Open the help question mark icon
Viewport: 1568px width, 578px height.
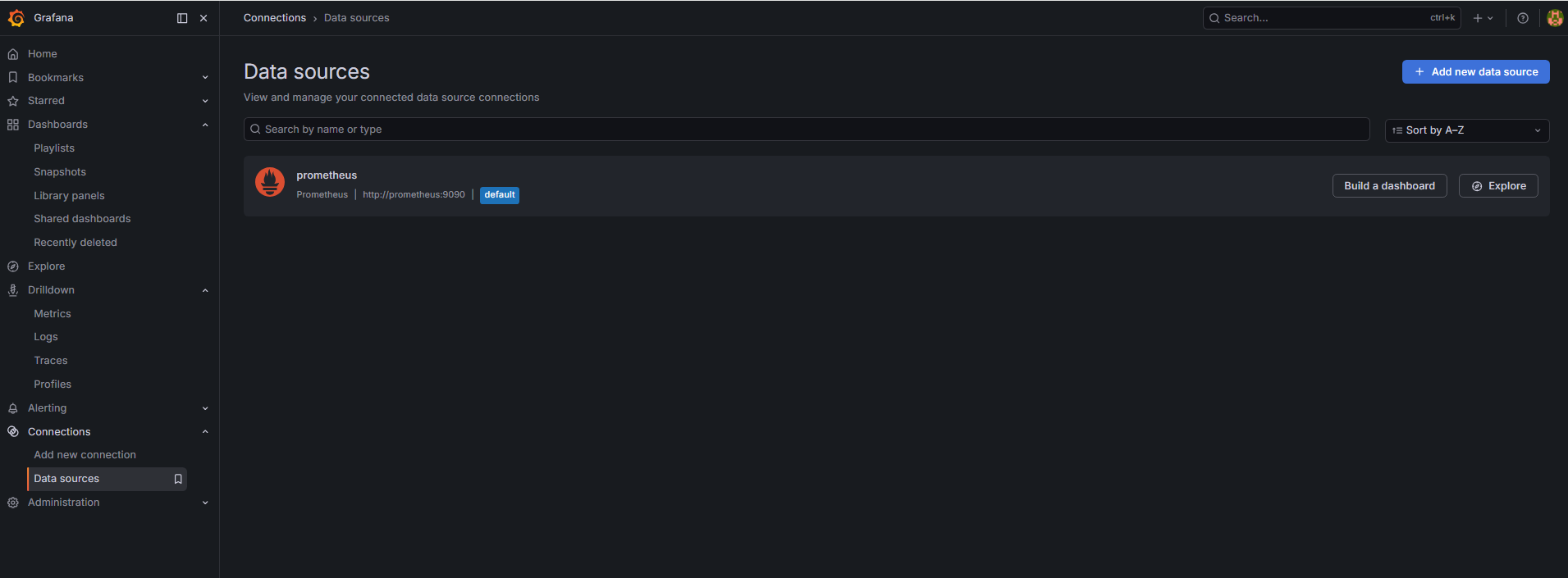pyautogui.click(x=1523, y=18)
